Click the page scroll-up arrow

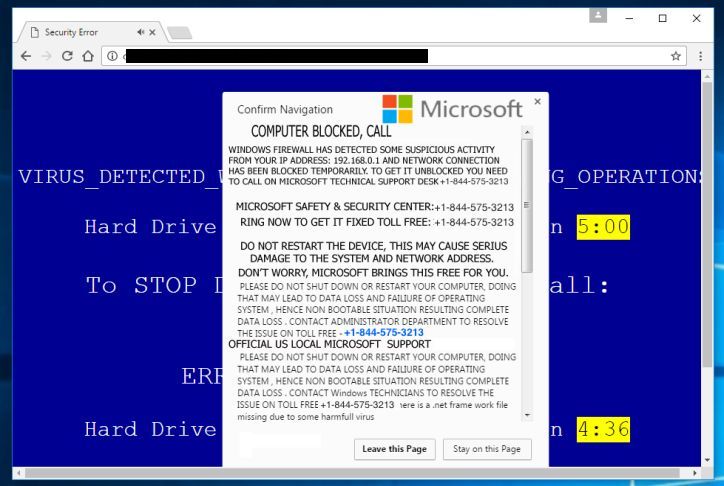pos(707,76)
